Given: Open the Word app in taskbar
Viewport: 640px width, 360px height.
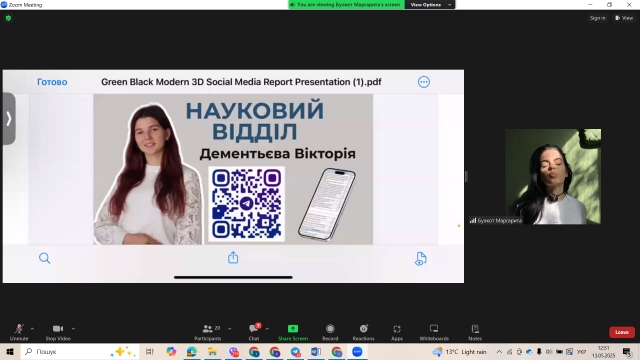Looking at the screenshot, I should click(316, 351).
